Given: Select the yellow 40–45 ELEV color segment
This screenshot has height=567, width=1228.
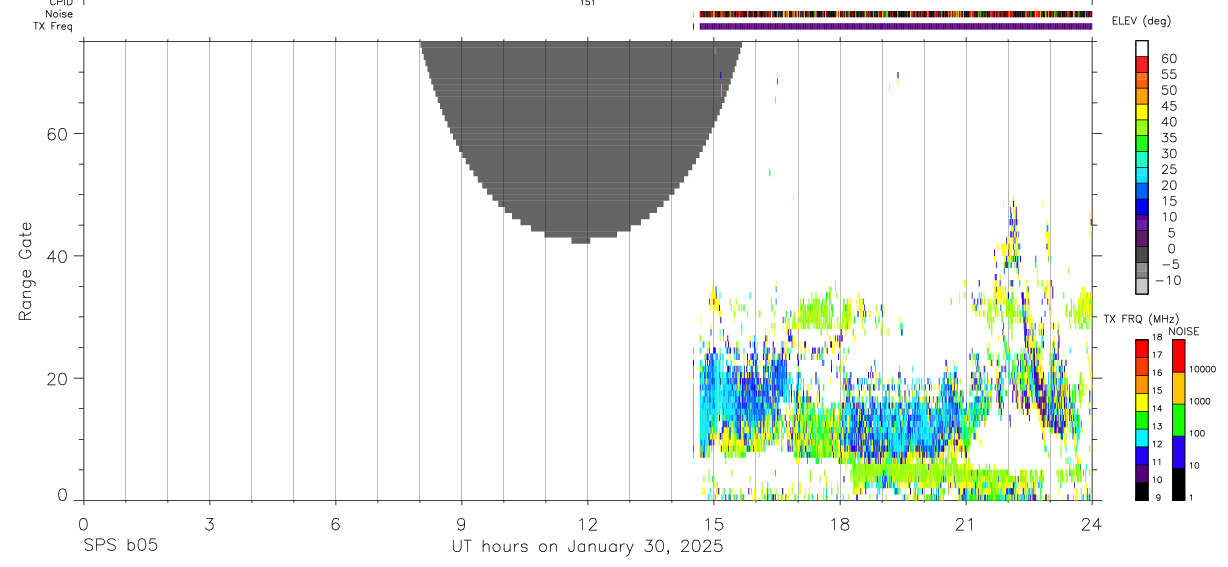Looking at the screenshot, I should pos(1141,113).
